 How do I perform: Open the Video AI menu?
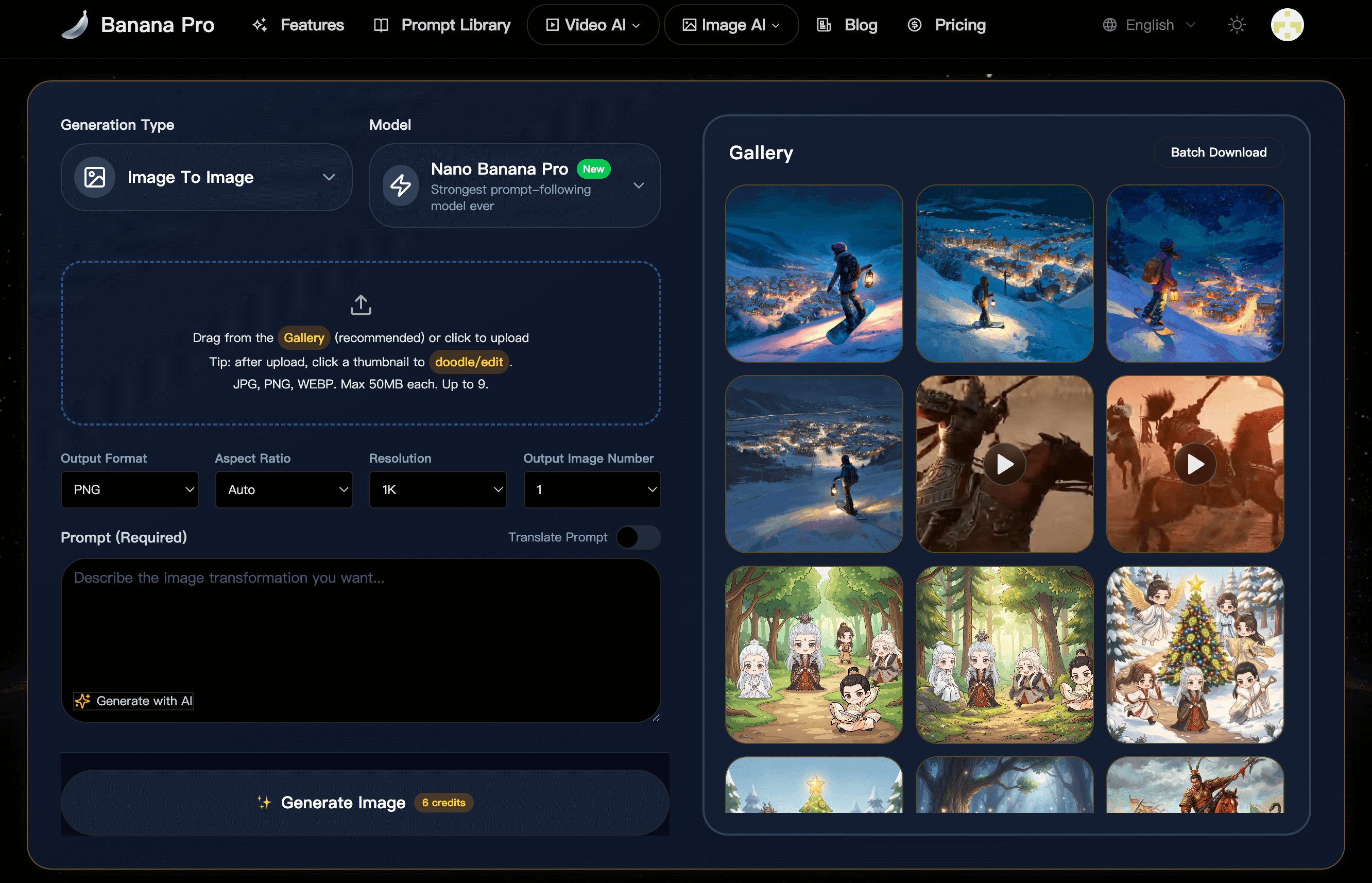pos(593,25)
